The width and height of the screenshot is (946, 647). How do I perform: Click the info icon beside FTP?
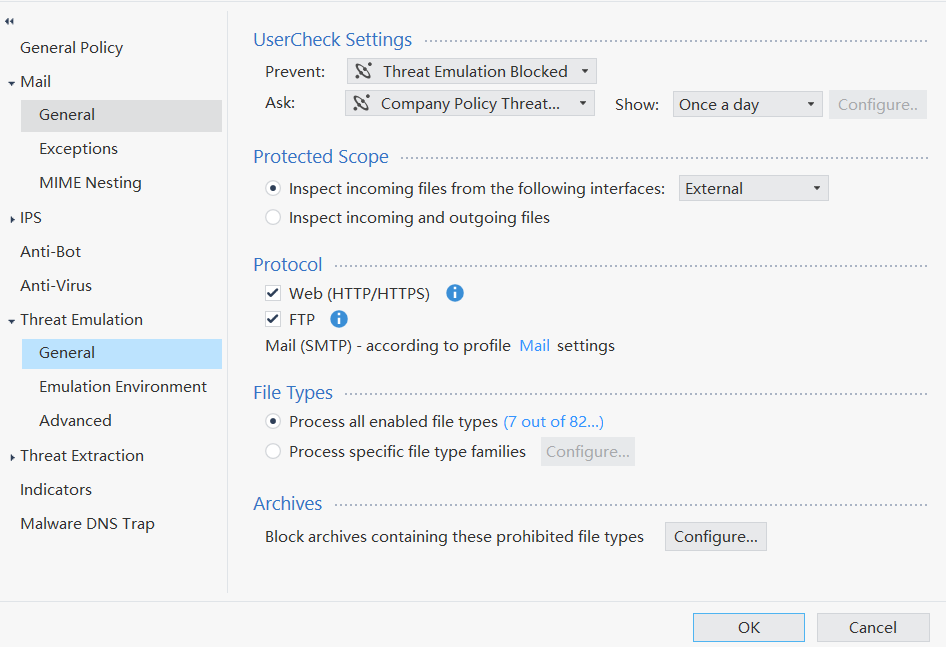click(x=339, y=319)
